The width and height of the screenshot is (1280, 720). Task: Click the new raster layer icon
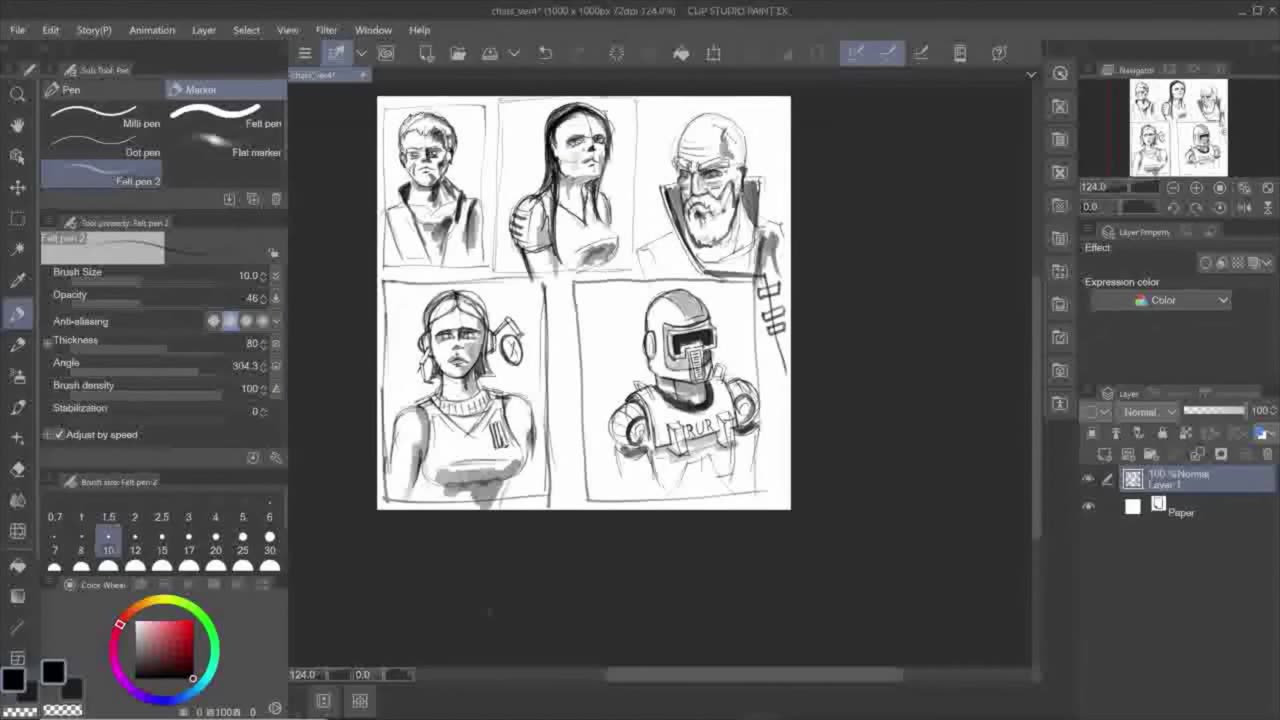click(1105, 454)
